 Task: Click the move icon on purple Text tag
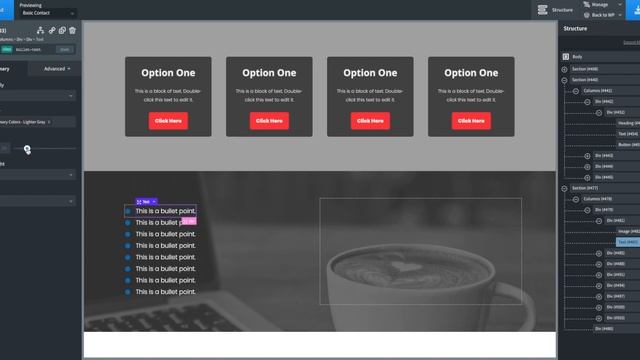(x=139, y=202)
